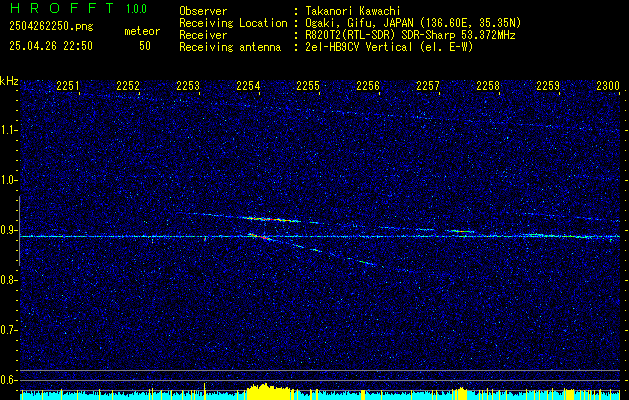Click the Receiver label
Screen dimensions: 629x400
pyautogui.click(x=203, y=35)
